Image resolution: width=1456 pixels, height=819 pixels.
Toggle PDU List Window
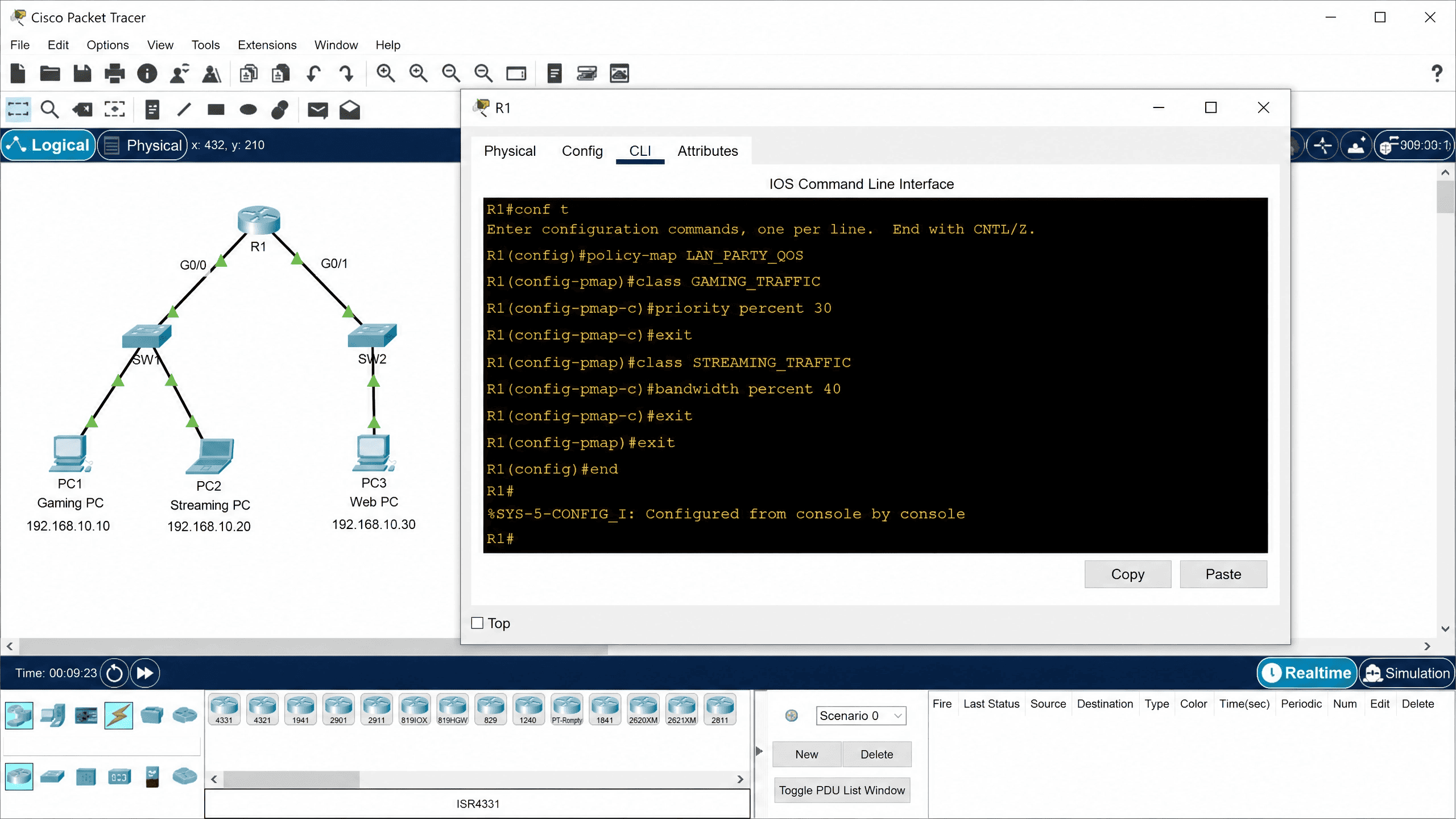click(842, 790)
